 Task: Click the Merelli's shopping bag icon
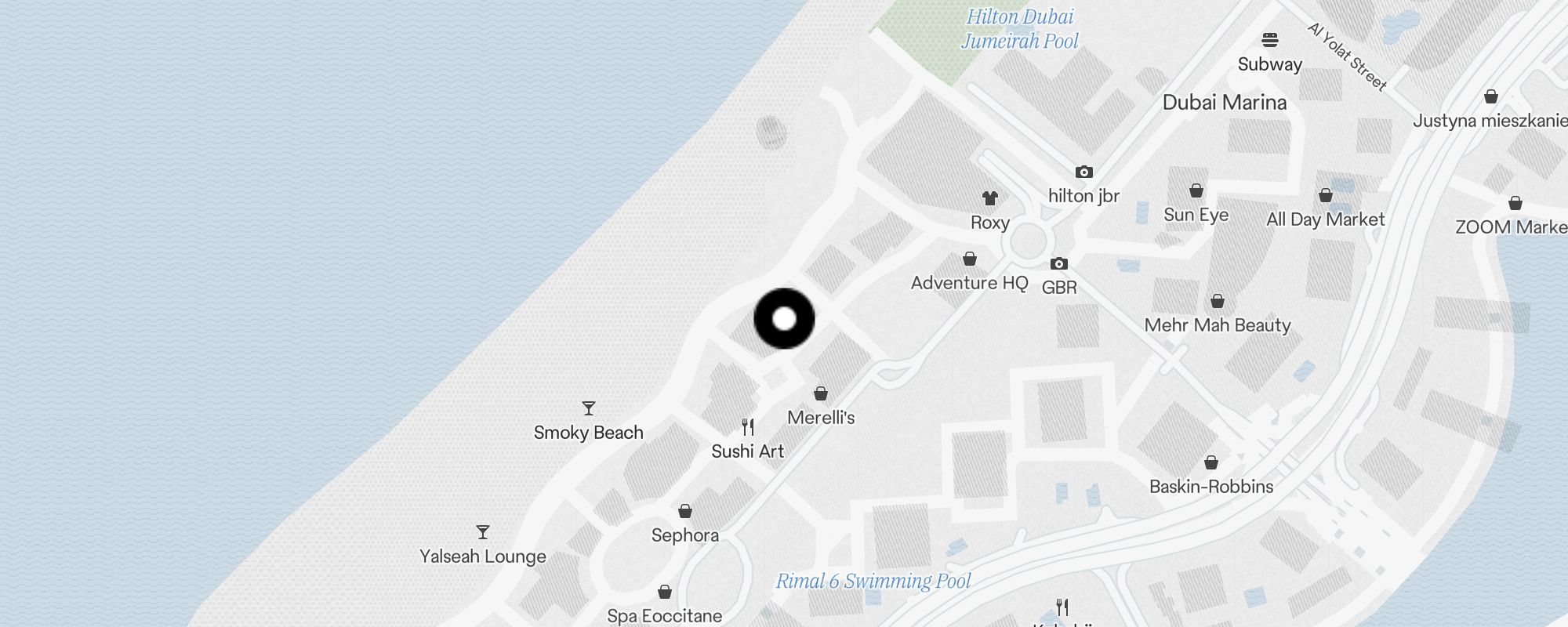[x=821, y=393]
